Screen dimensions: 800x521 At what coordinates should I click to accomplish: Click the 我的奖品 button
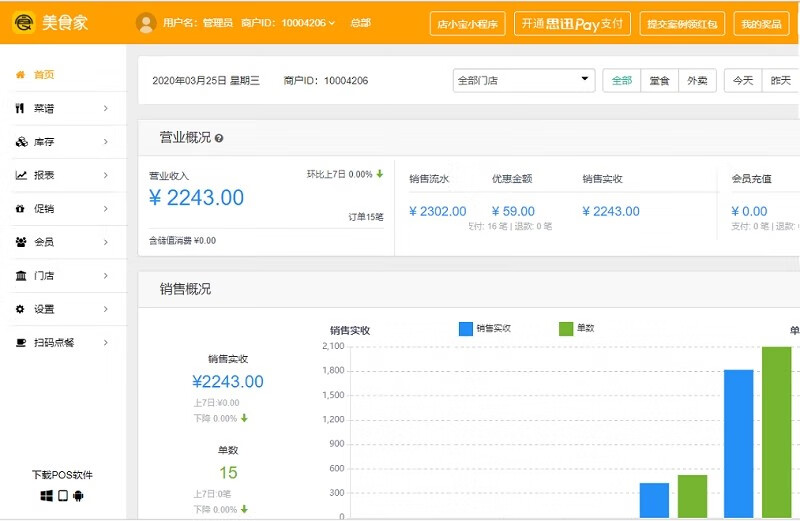pos(761,24)
